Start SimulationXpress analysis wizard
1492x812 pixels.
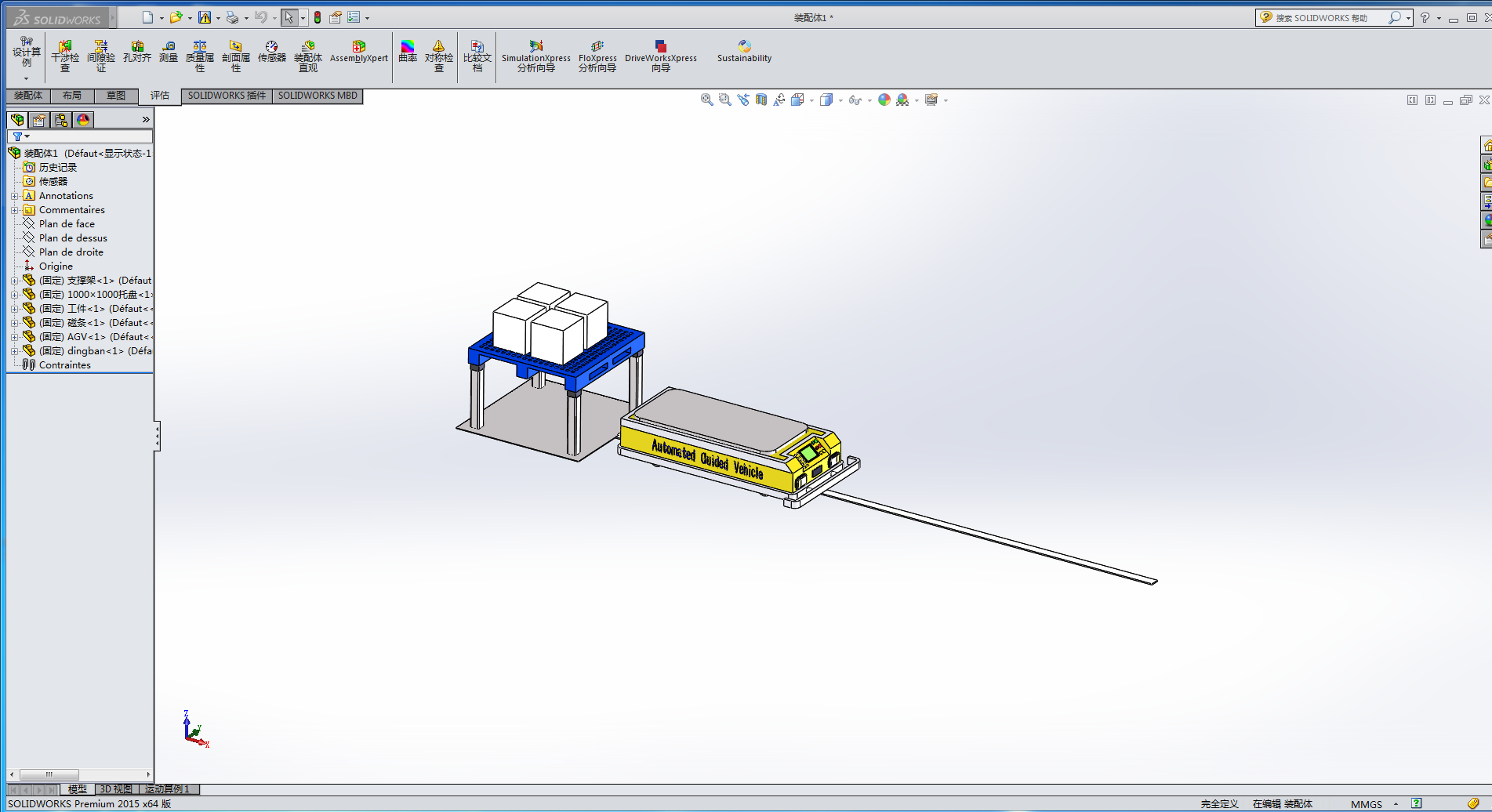click(536, 56)
